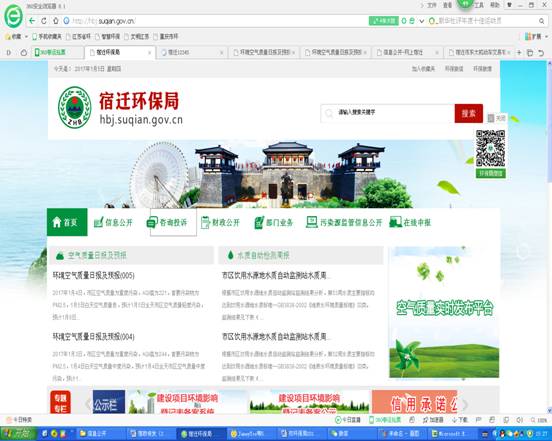Viewport: 552px width, 441px height.
Task: Click the 专题专栏 red badge
Action: [x=60, y=402]
